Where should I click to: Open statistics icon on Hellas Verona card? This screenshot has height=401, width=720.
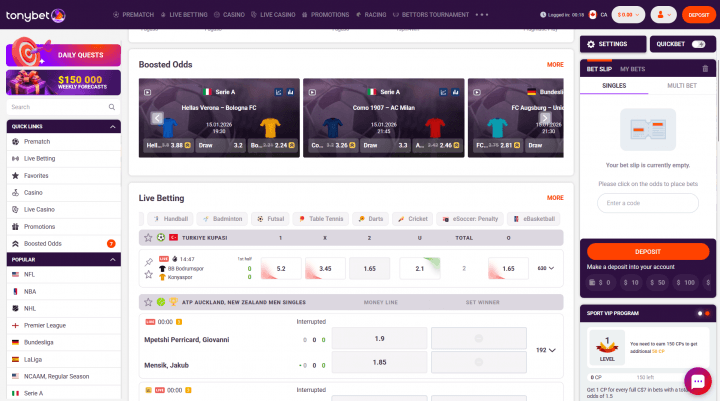pos(290,92)
